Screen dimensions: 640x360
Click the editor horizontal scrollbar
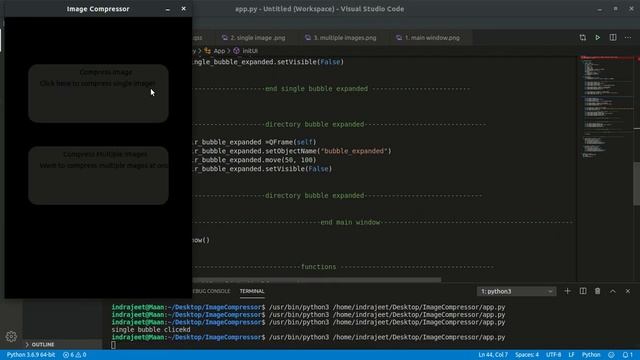coord(317,280)
